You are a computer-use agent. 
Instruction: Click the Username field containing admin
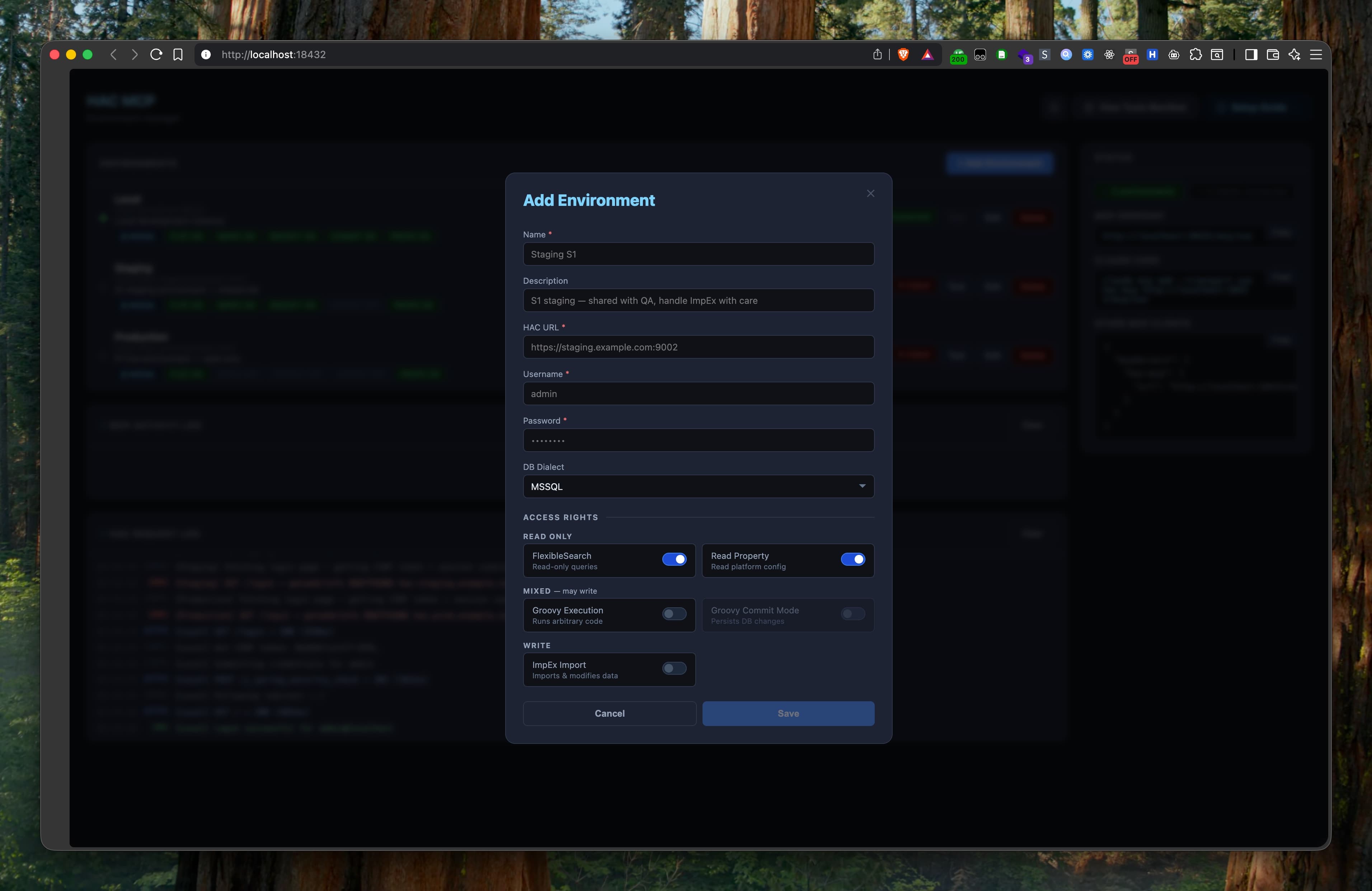pos(699,393)
